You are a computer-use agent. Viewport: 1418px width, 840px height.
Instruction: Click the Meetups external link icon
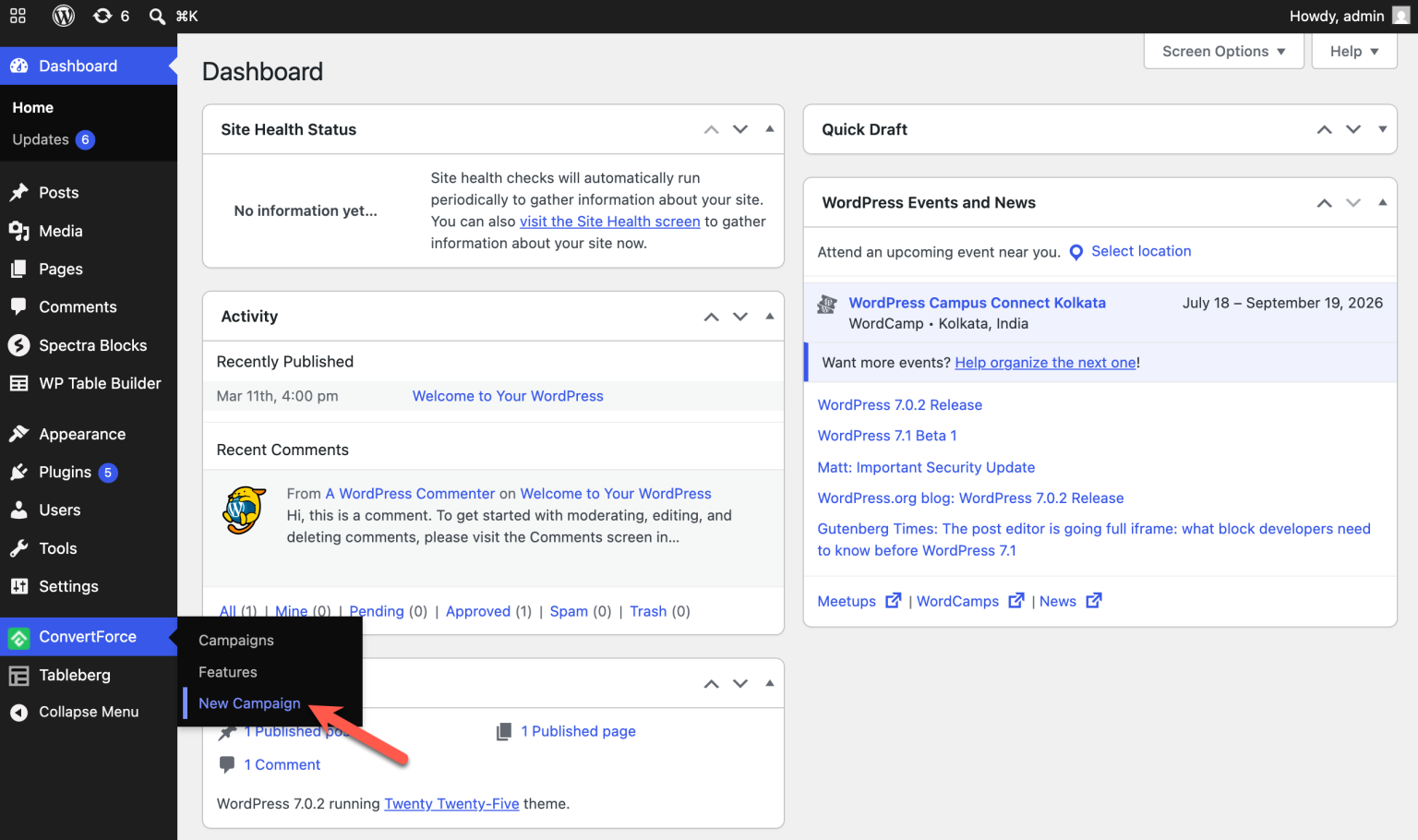893,601
